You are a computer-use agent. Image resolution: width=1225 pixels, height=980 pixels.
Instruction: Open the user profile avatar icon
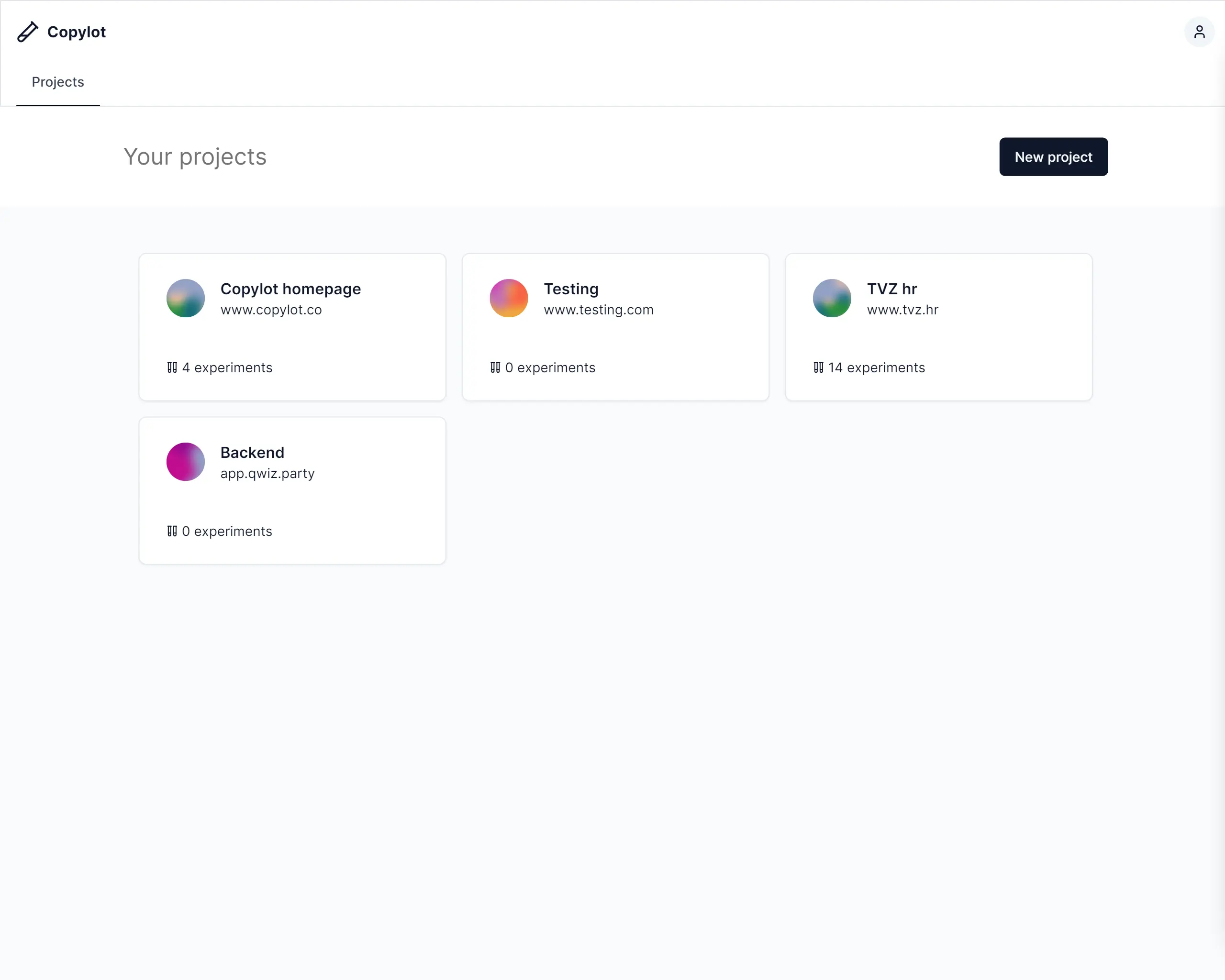[1199, 32]
